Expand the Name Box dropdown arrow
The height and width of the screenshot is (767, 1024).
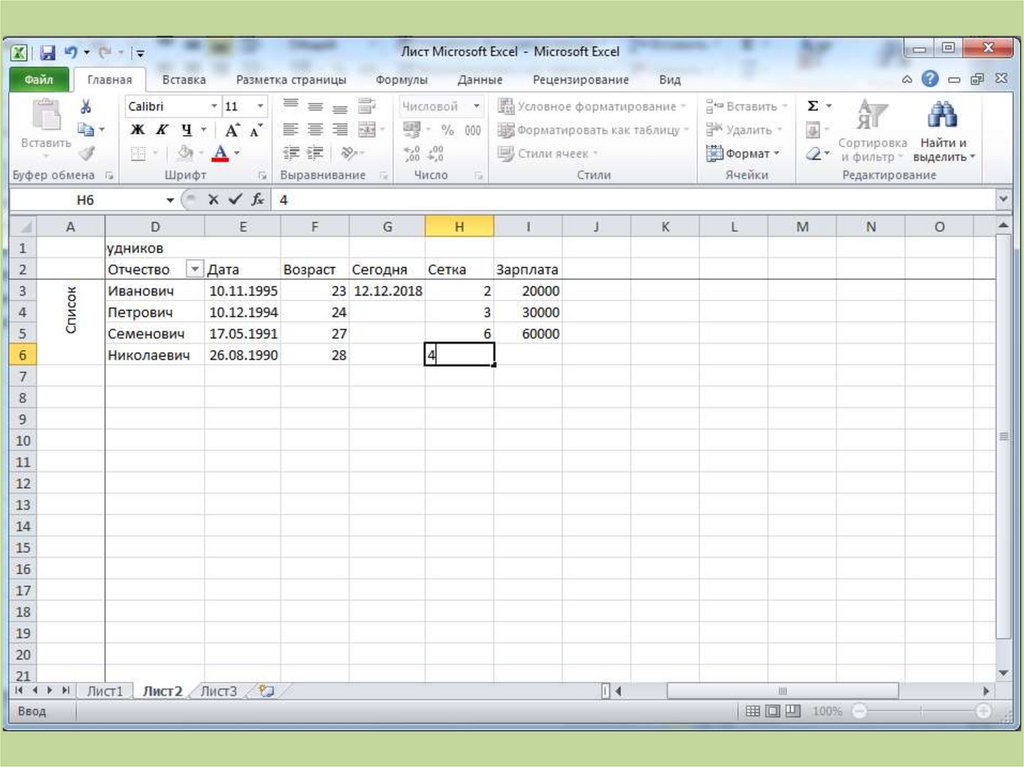(170, 200)
